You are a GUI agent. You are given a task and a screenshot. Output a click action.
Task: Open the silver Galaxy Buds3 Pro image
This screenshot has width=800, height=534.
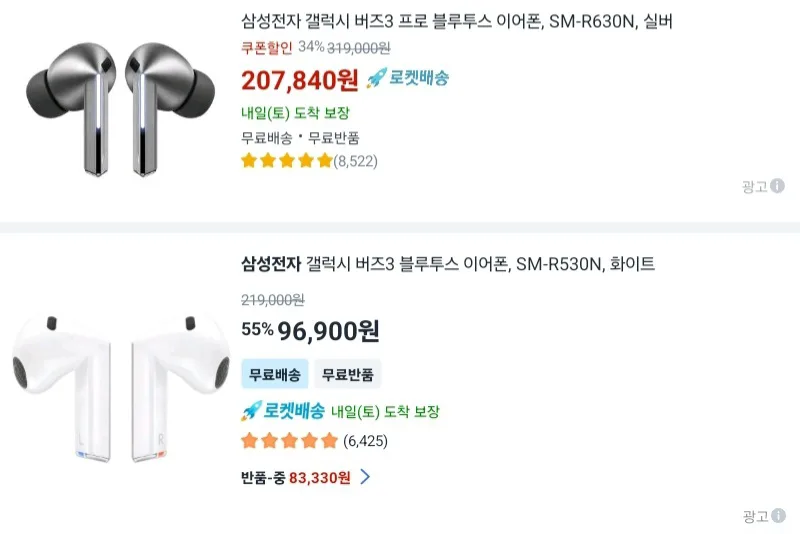coord(120,109)
